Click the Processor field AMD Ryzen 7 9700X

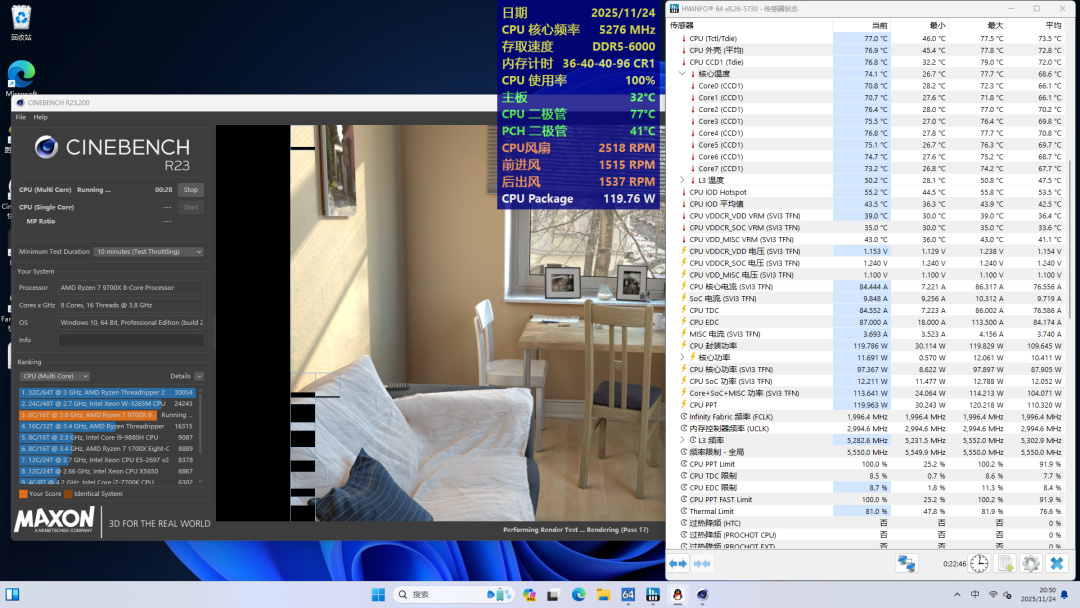click(131, 288)
